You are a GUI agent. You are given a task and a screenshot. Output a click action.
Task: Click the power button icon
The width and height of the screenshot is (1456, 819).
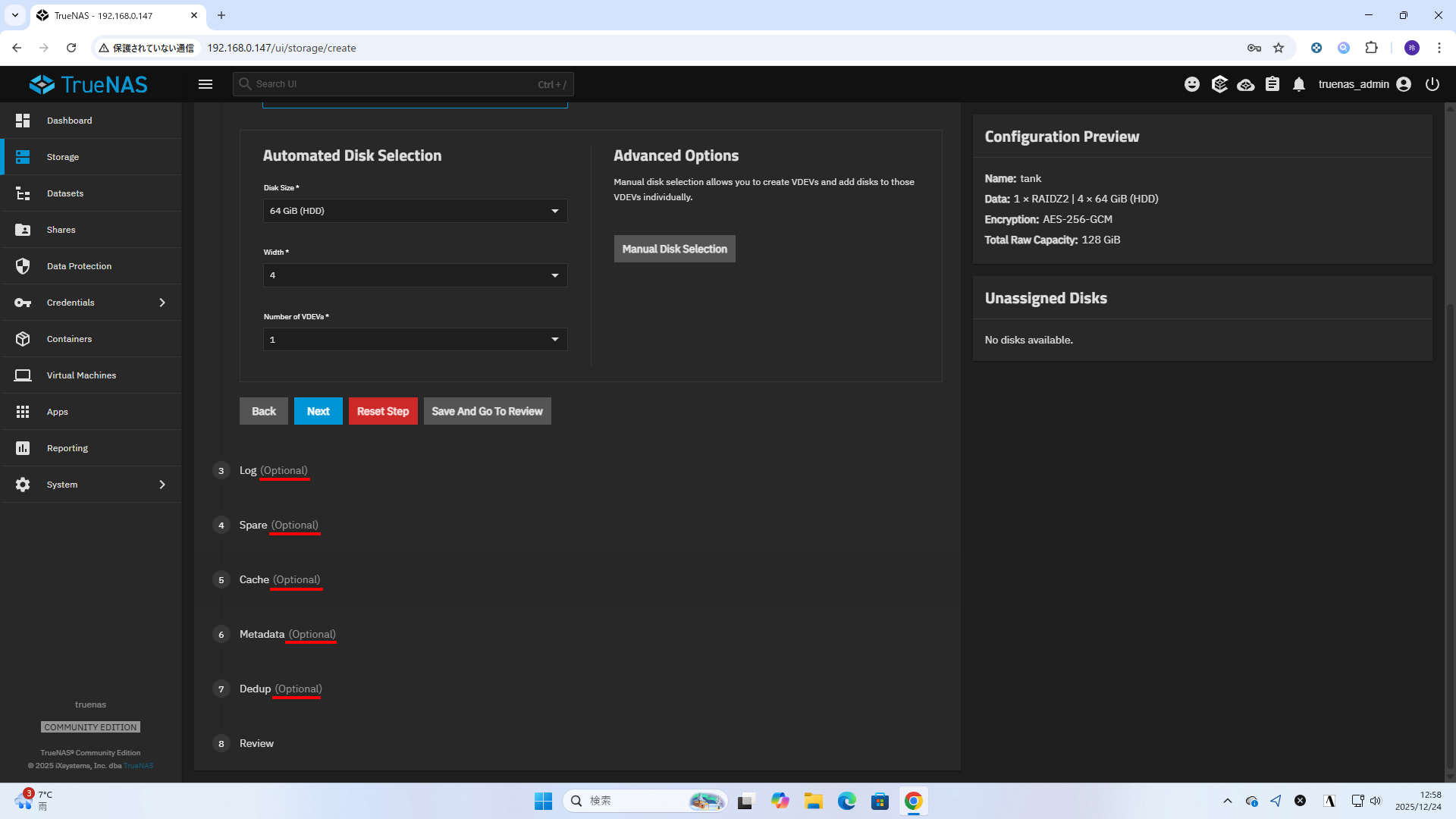click(1432, 84)
